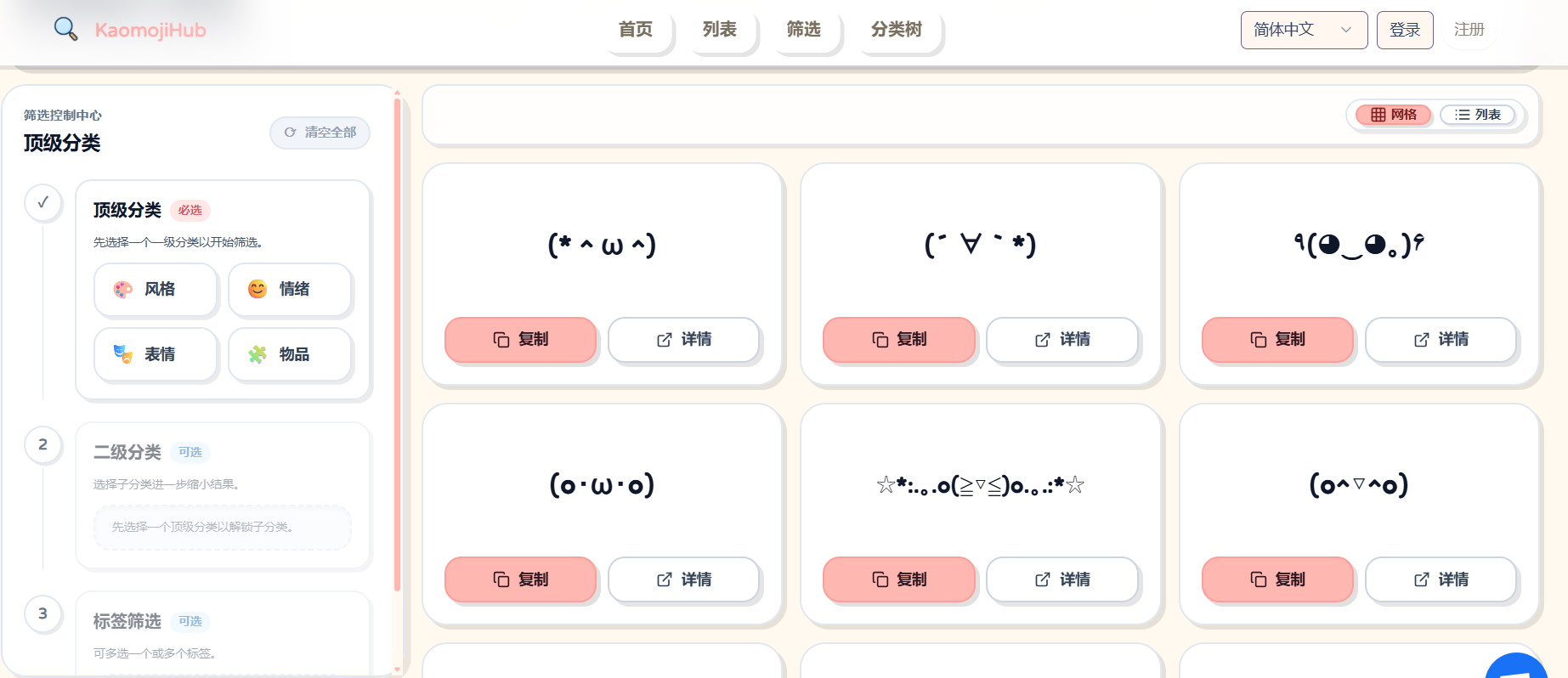This screenshot has height=678, width=1568.
Task: Click the copy icon under (* ^ ω ^)
Action: coord(500,340)
